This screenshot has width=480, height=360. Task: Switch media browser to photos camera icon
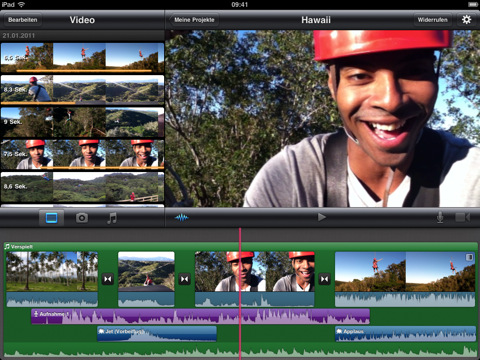(x=82, y=218)
